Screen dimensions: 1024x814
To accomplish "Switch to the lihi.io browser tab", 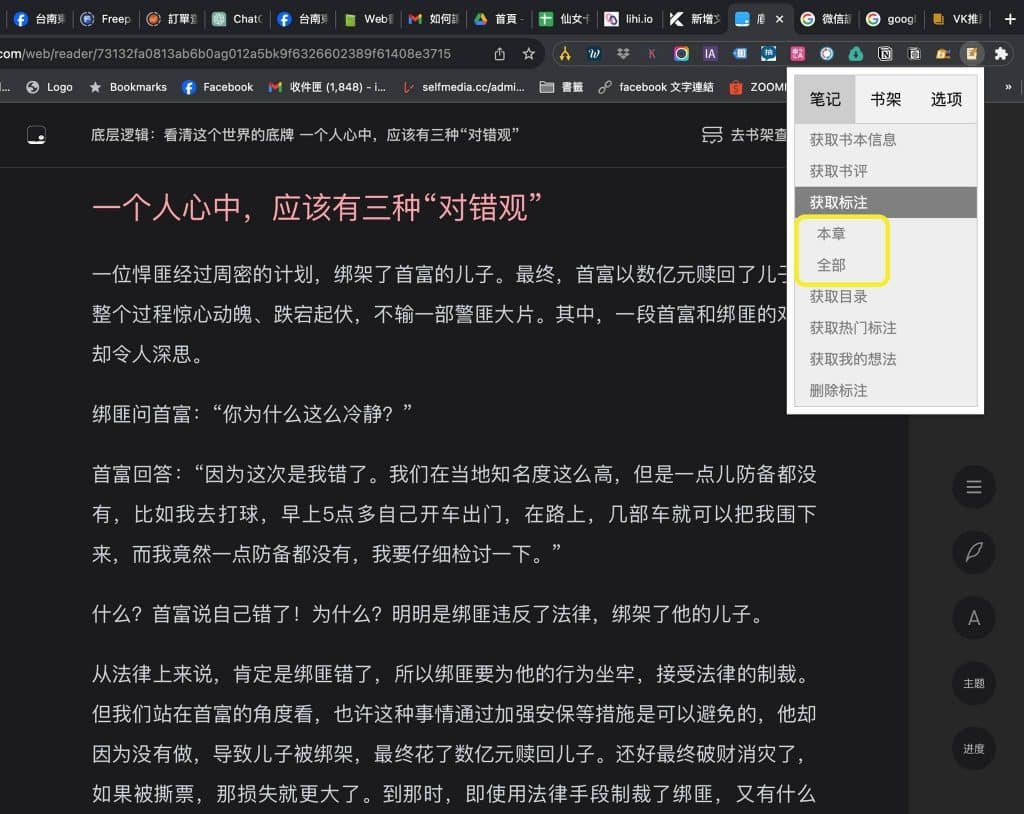I will tap(628, 19).
